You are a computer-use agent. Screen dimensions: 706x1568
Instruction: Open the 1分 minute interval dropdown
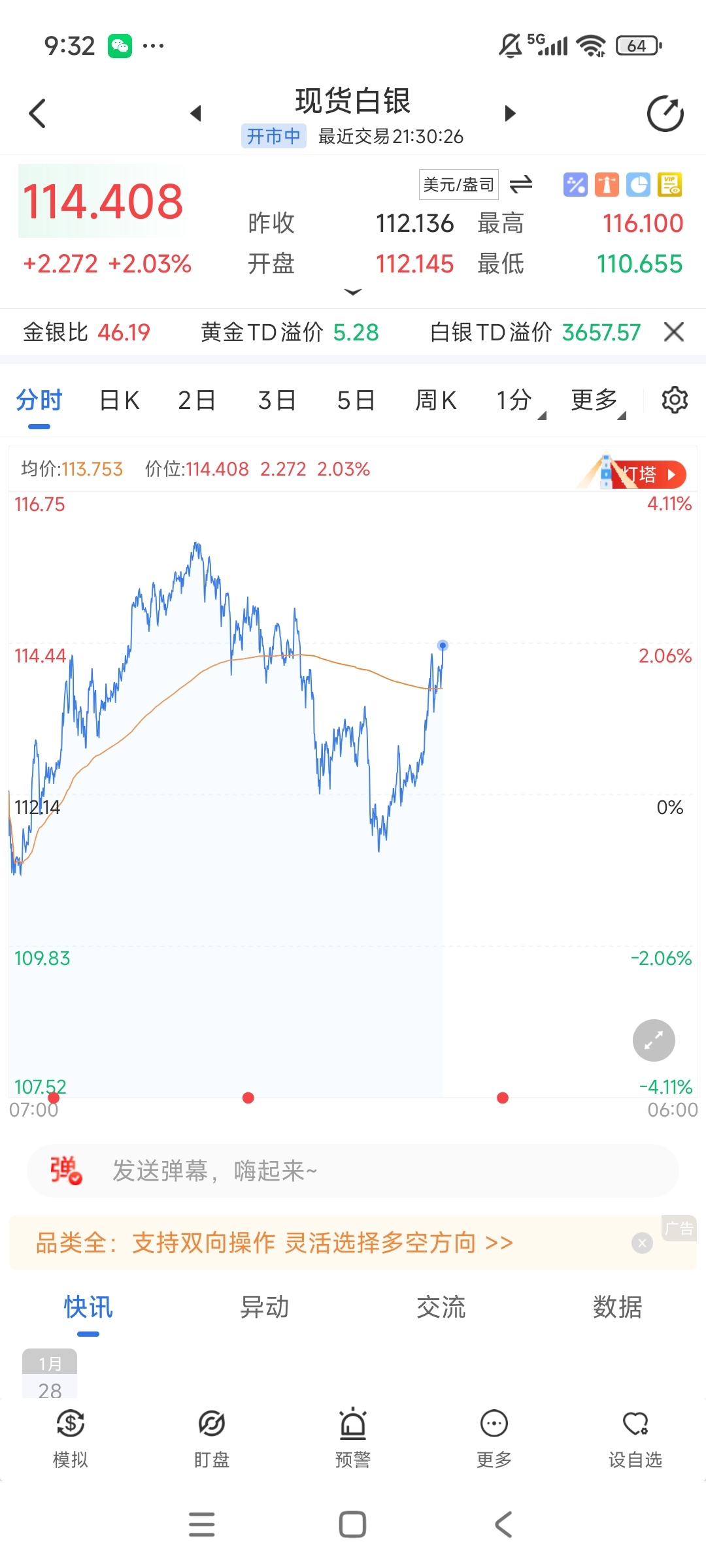pyautogui.click(x=520, y=400)
